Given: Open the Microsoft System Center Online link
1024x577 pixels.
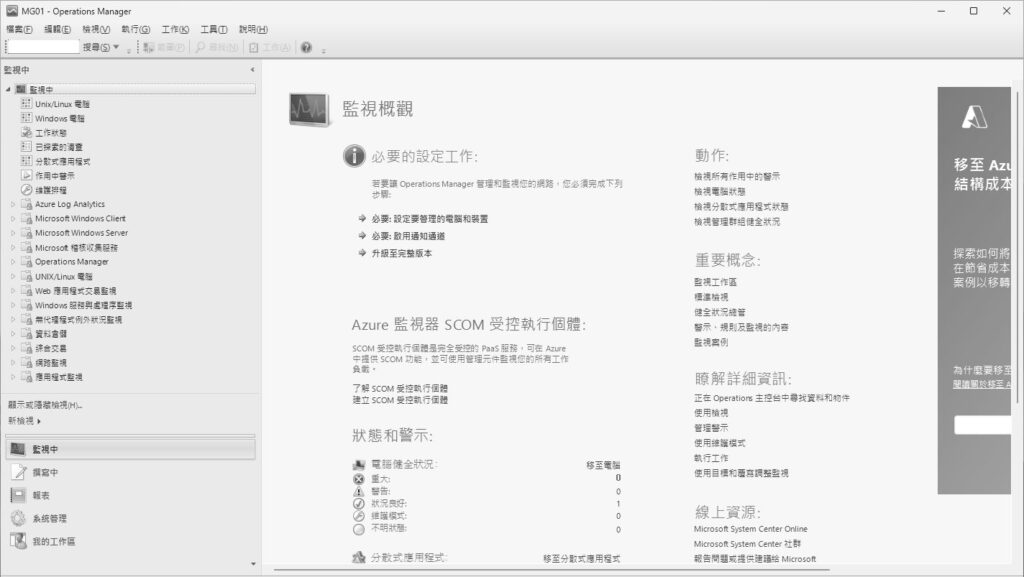Looking at the screenshot, I should [x=750, y=529].
